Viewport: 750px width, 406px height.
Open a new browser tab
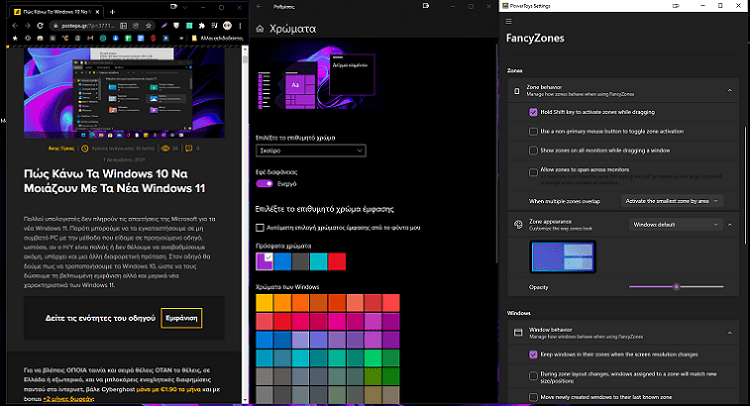click(112, 11)
